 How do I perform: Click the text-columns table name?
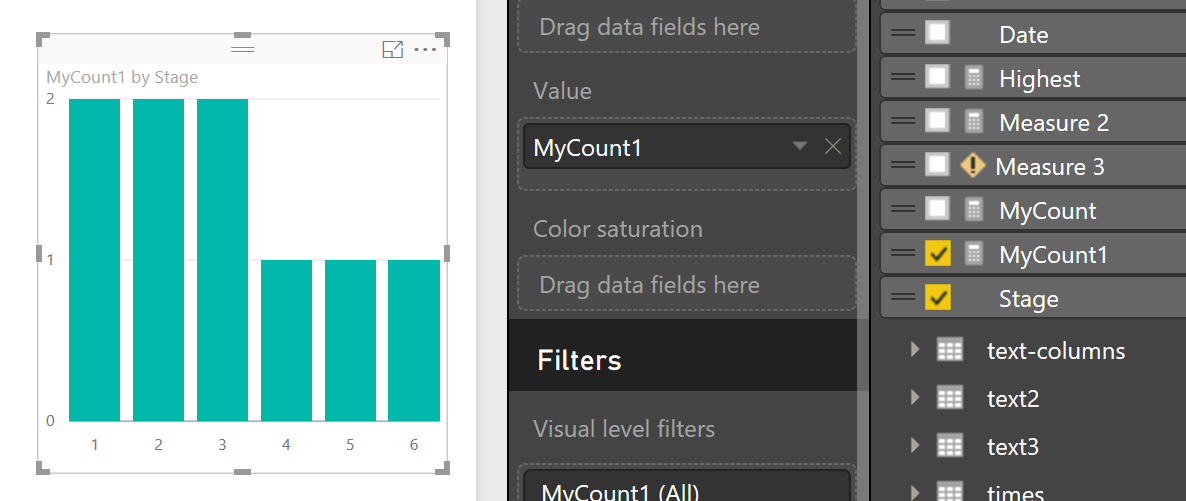coord(1056,350)
